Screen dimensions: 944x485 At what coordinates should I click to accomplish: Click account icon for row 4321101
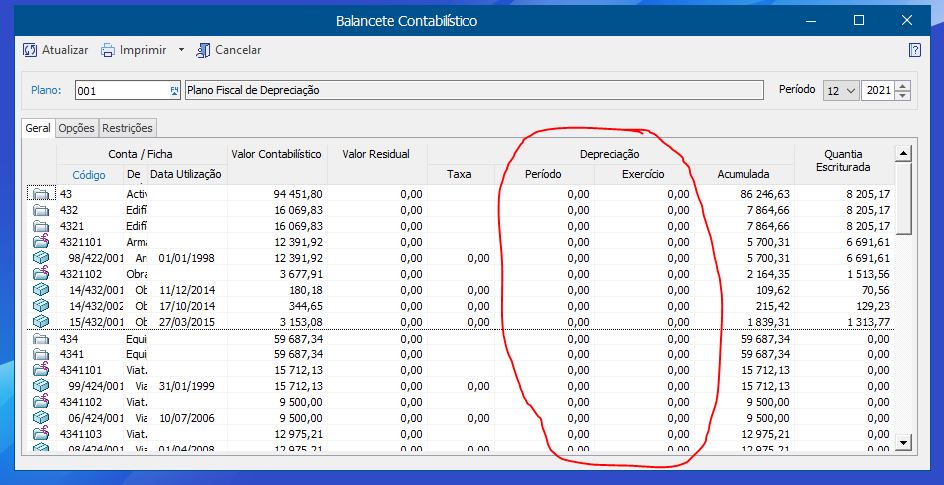tap(41, 242)
